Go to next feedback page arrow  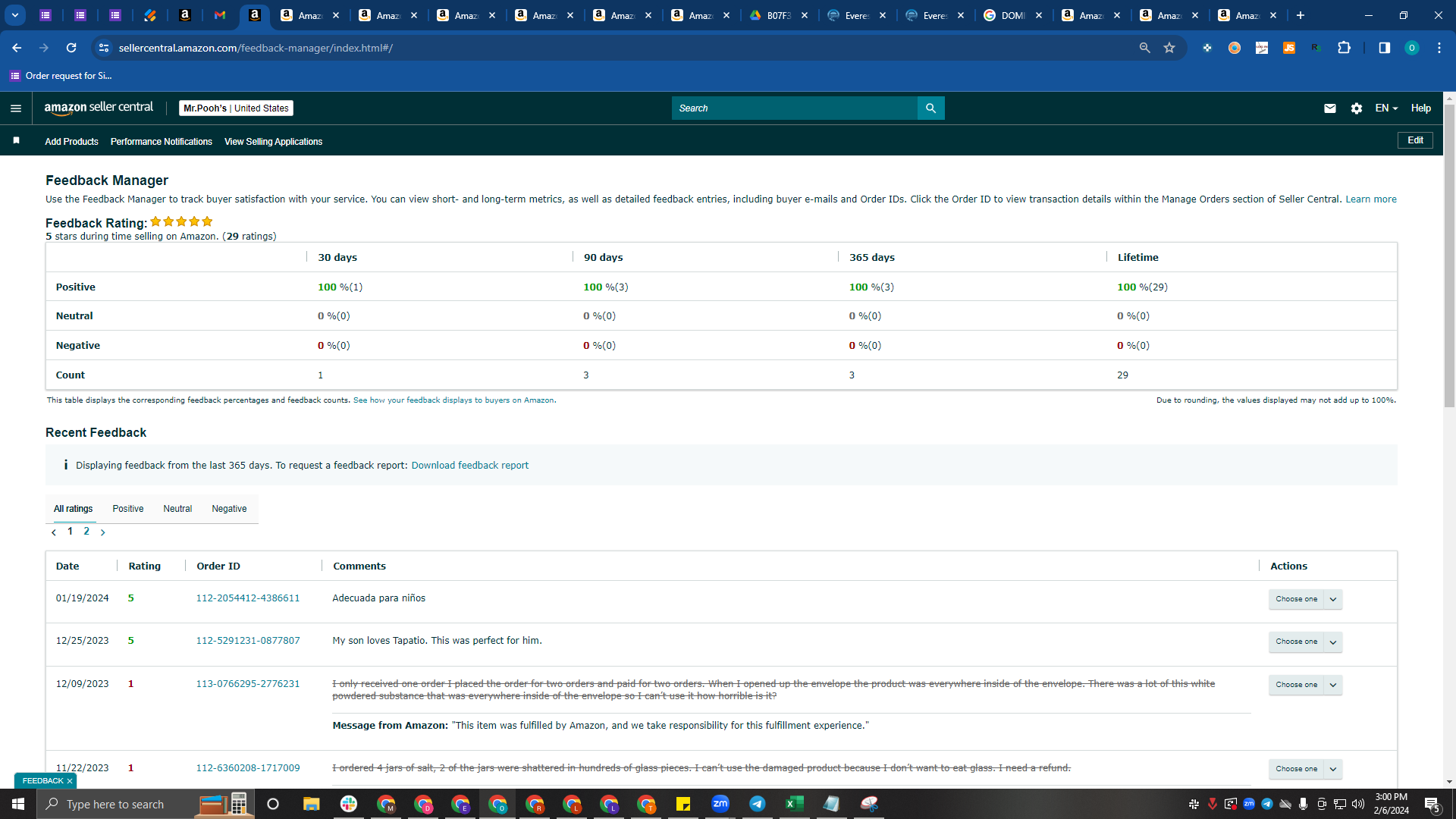[103, 532]
